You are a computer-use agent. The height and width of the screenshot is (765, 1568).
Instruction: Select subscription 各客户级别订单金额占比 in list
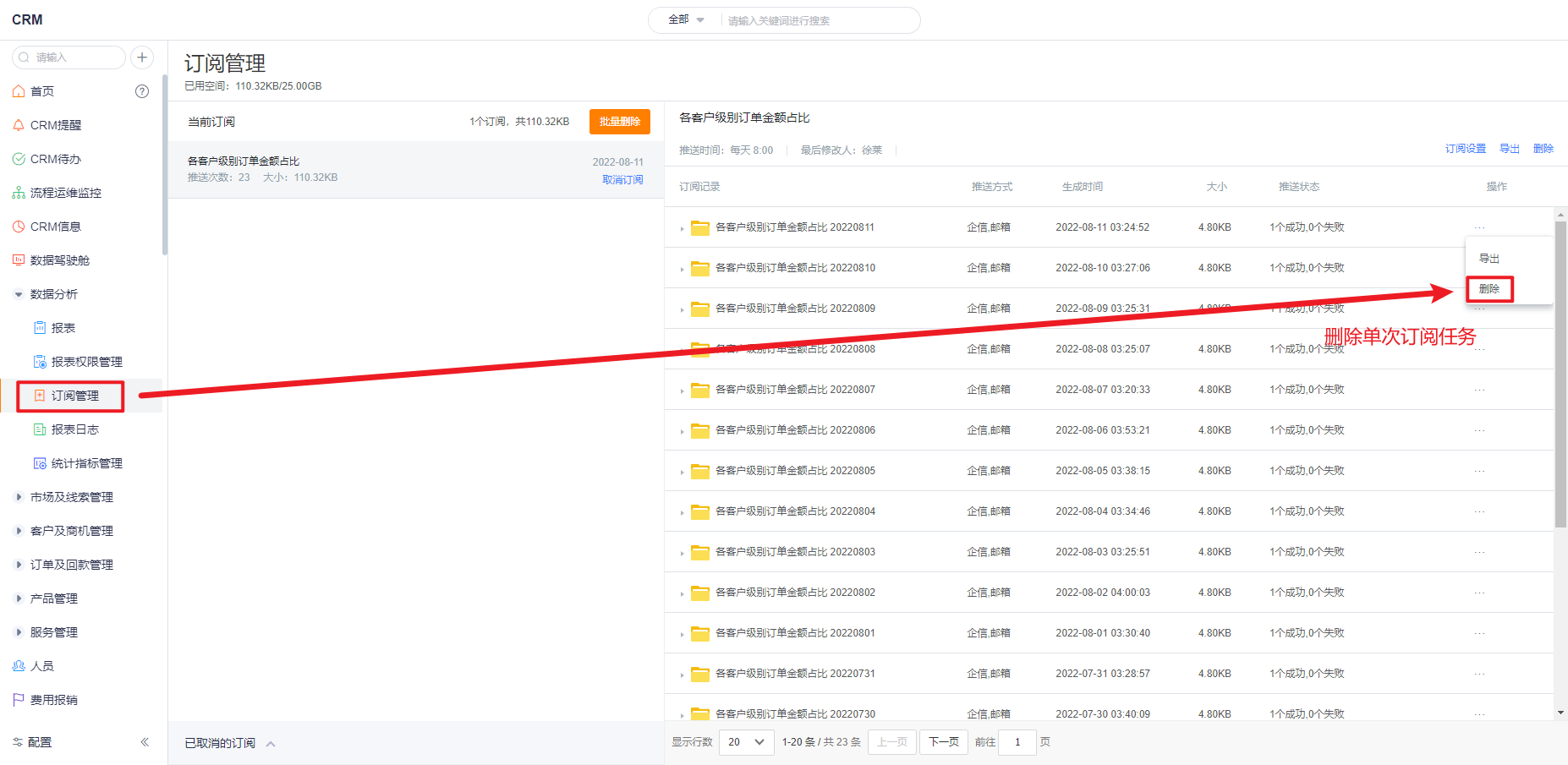415,169
